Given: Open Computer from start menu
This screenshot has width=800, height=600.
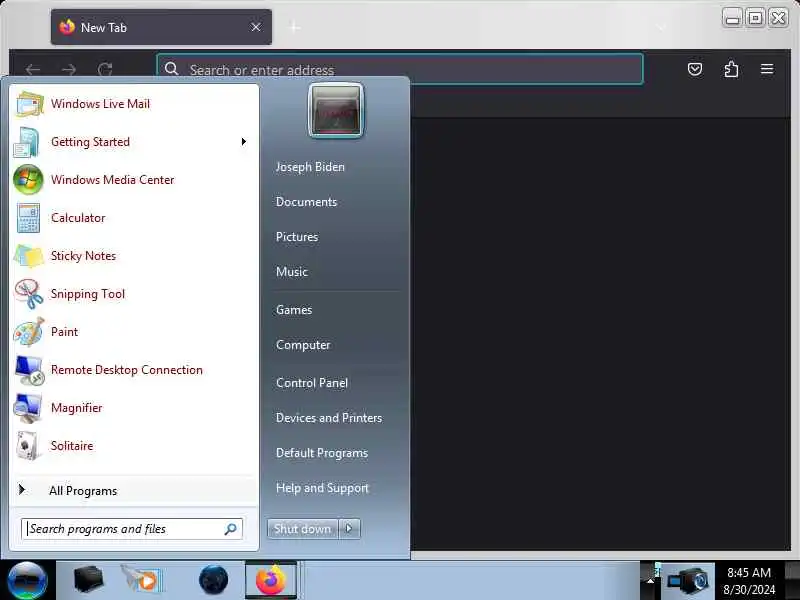Looking at the screenshot, I should click(x=303, y=345).
